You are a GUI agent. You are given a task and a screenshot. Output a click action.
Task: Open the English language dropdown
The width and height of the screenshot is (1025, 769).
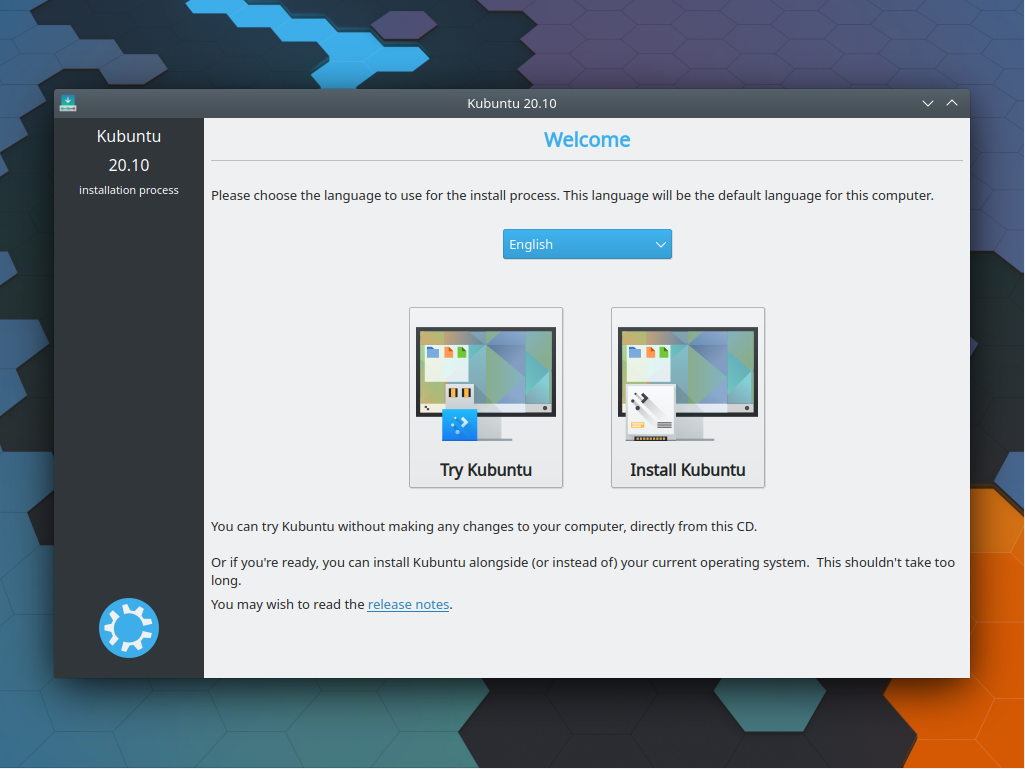click(587, 244)
